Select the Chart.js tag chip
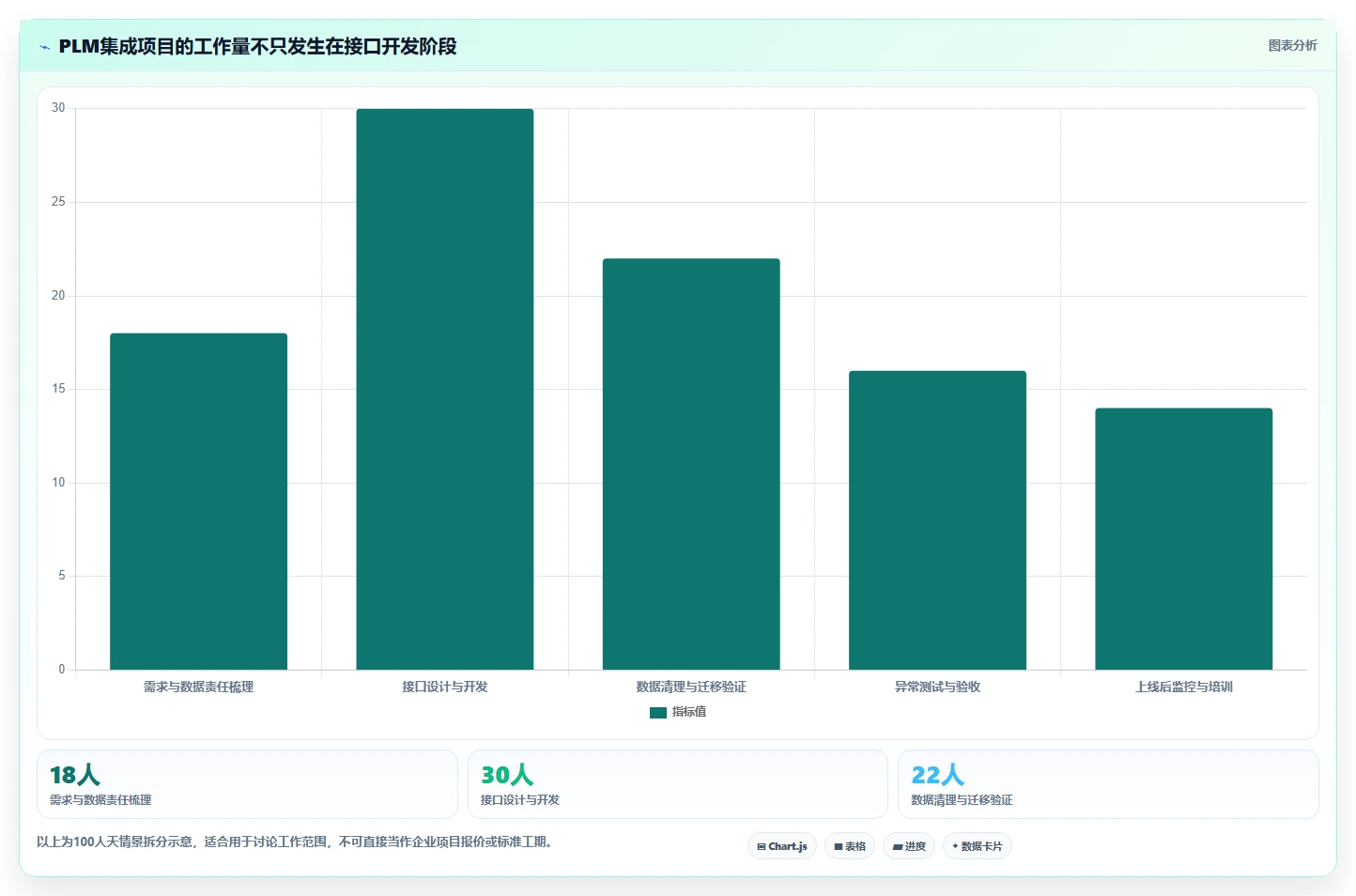The image size is (1356, 896). tap(782, 846)
